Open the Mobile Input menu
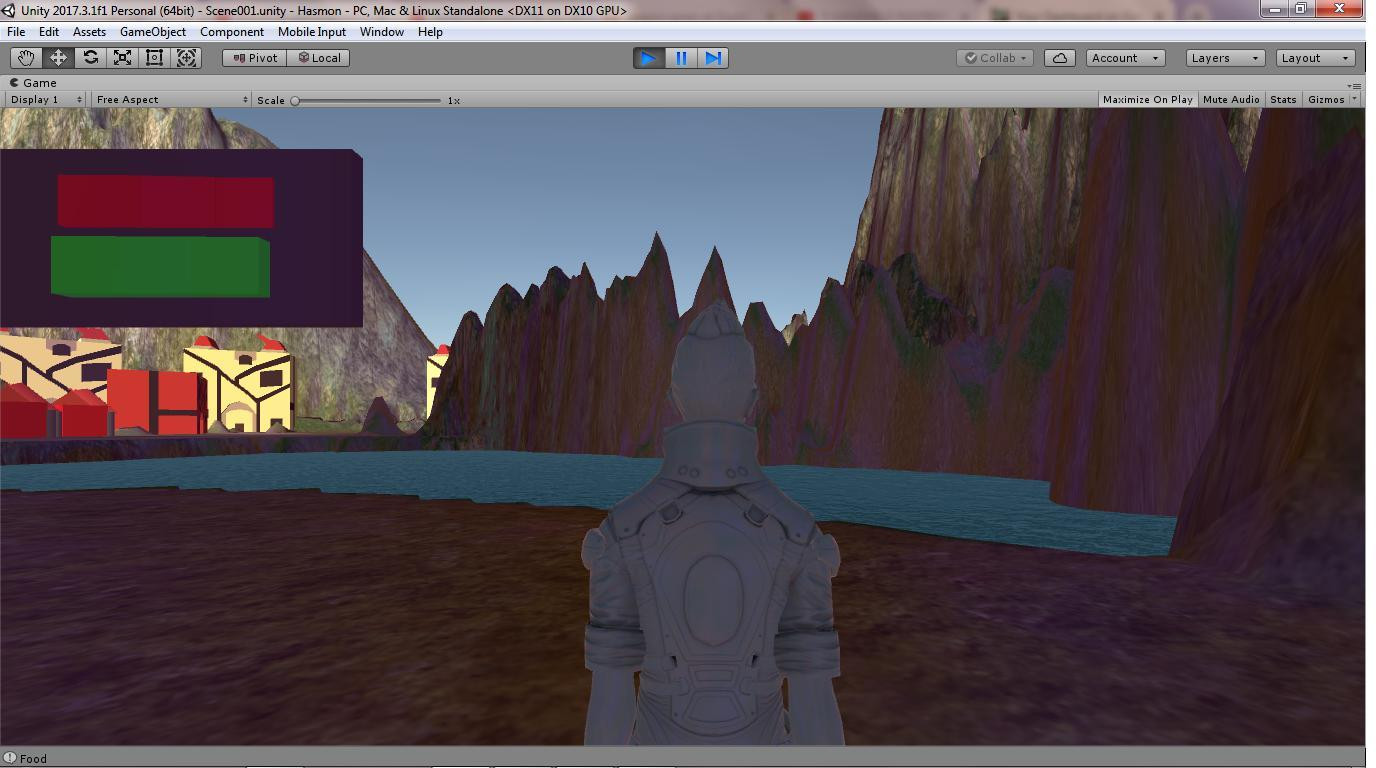This screenshot has width=1376, height=768. coord(312,32)
